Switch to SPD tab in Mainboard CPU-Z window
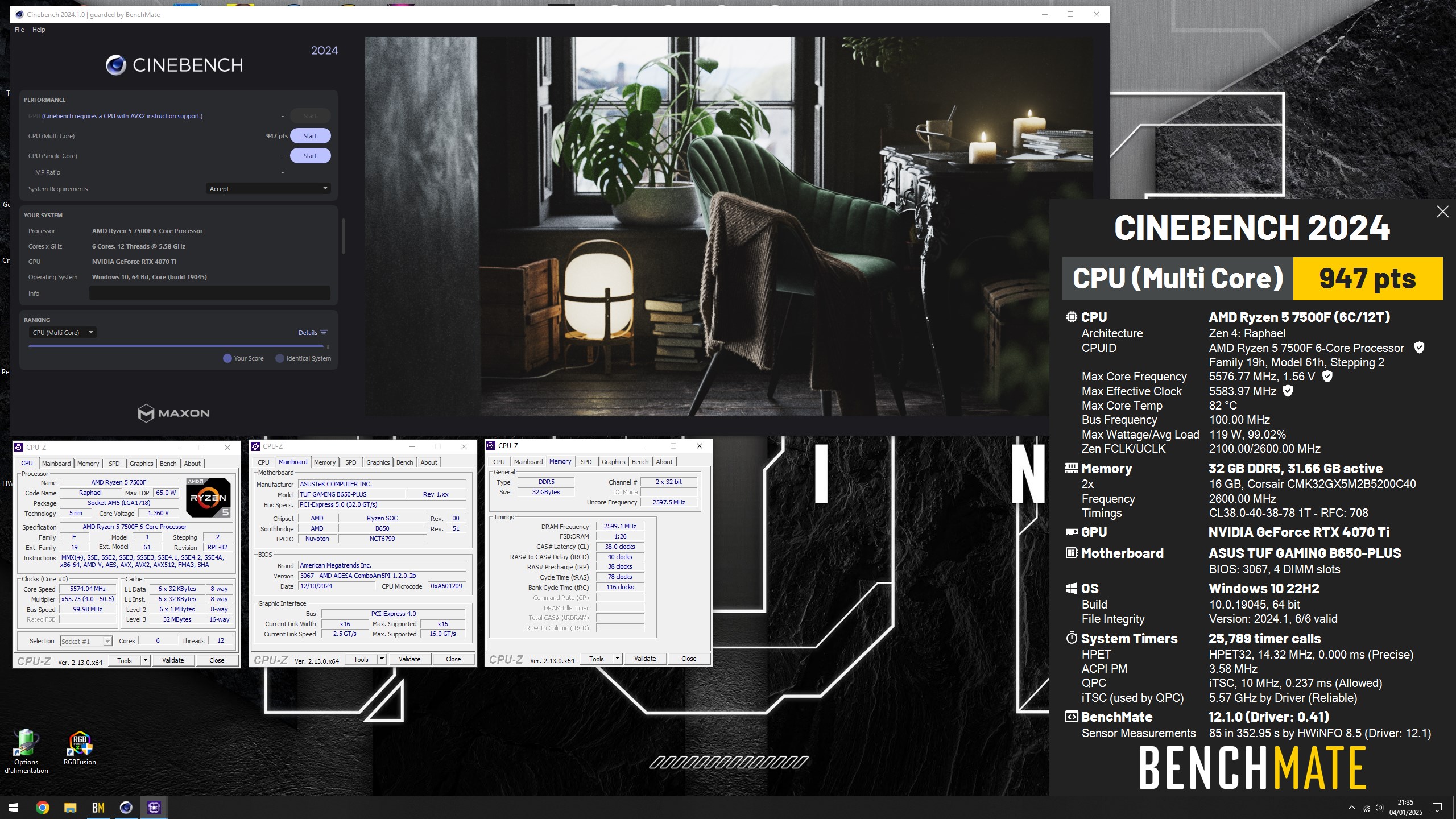This screenshot has width=1456, height=819. coord(351,462)
